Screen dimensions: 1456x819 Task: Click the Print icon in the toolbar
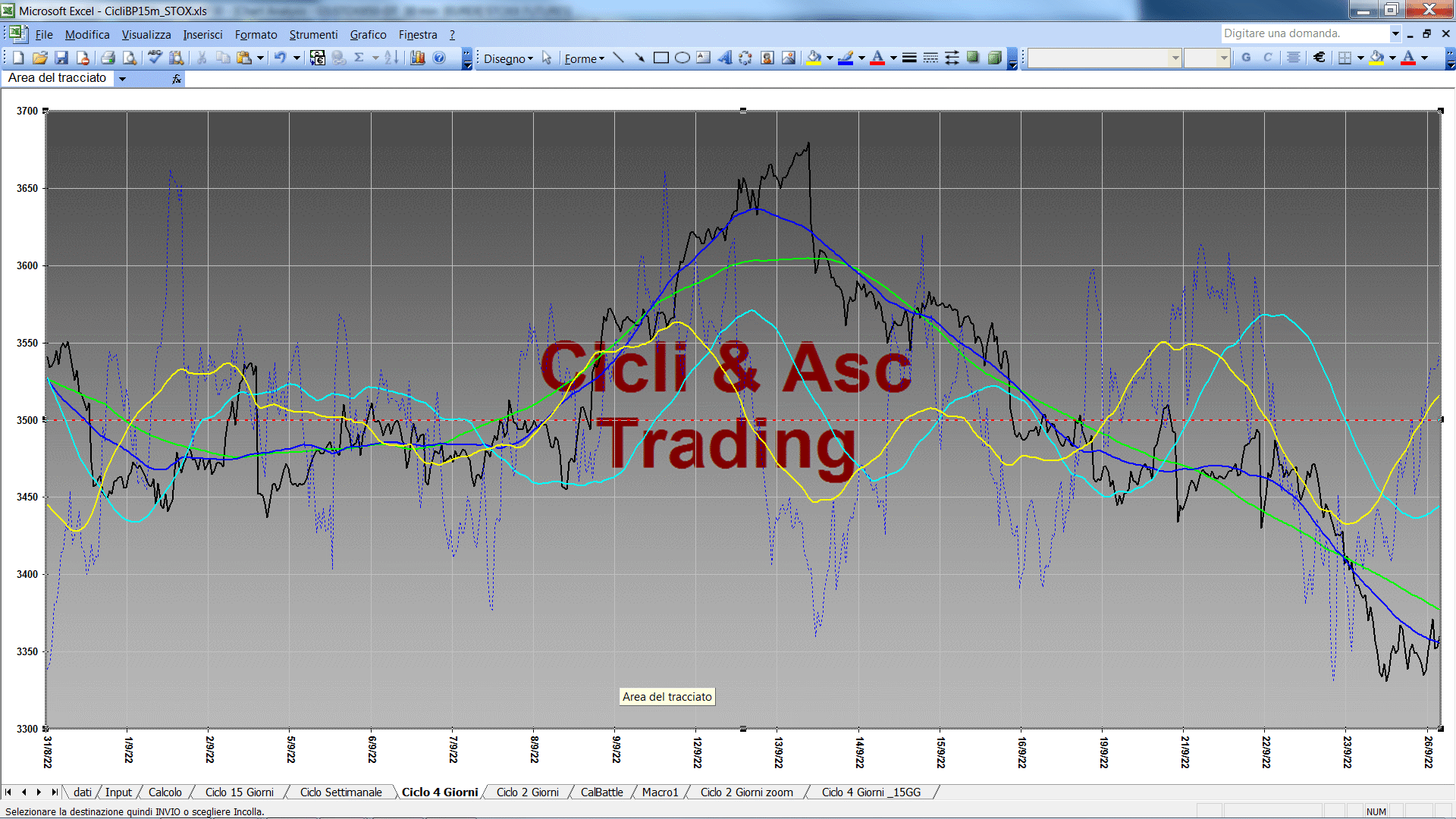coord(108,58)
